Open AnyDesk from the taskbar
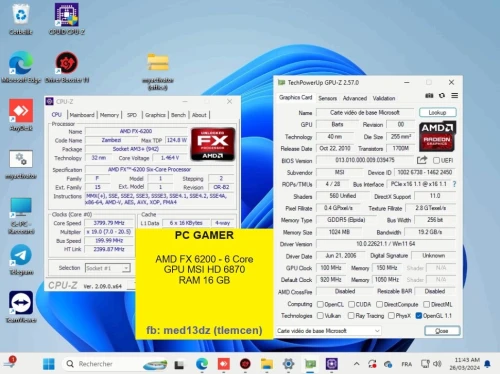 [x=224, y=364]
